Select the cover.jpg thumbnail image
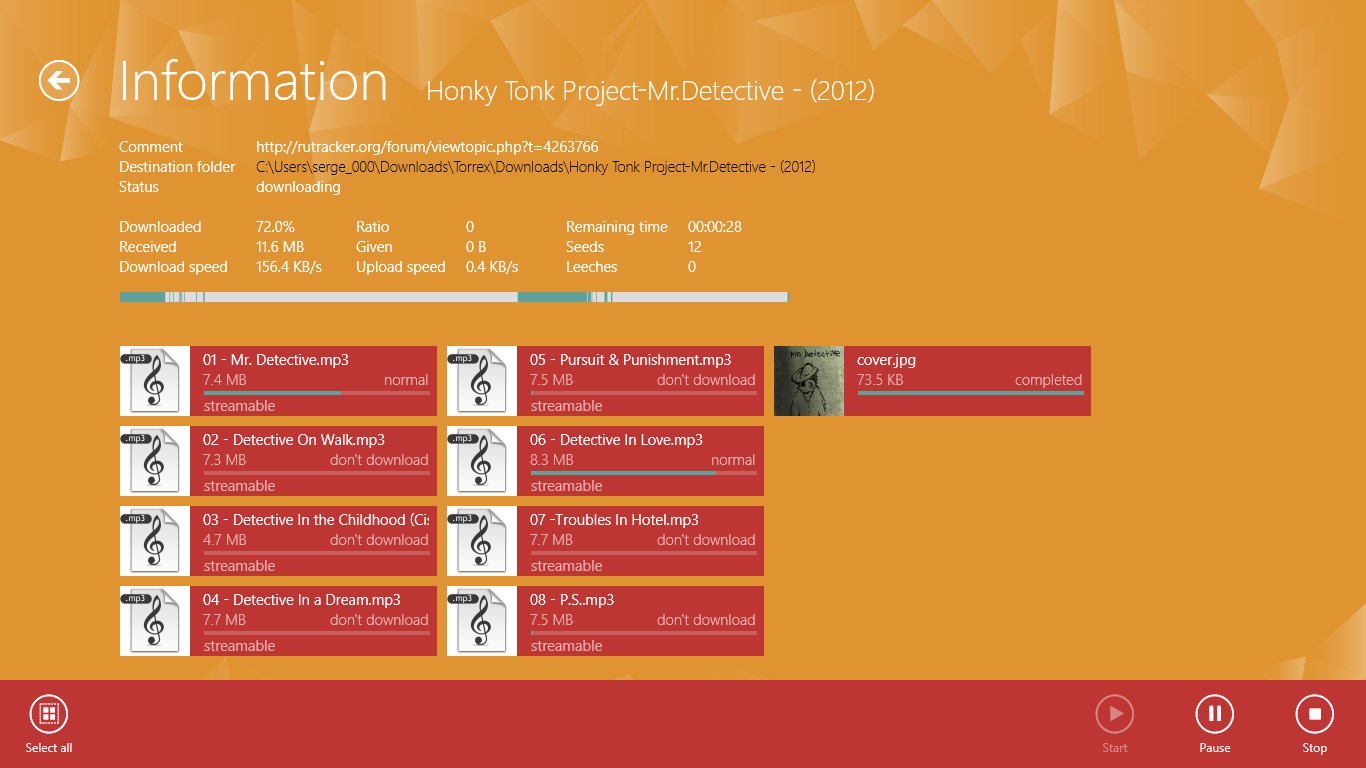 point(809,381)
